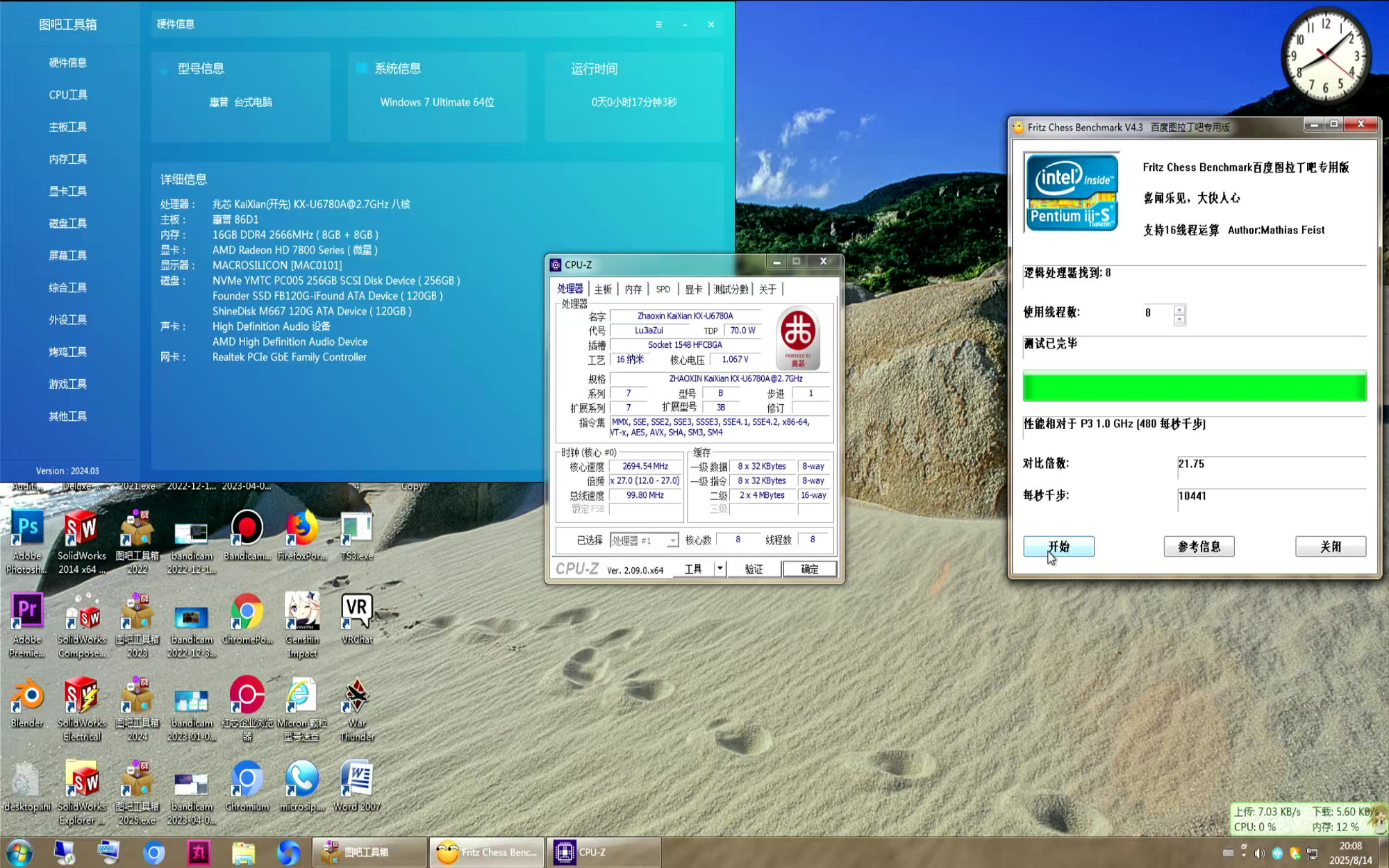Open hamburger menu in 硬件信息 title bar

pos(658,24)
